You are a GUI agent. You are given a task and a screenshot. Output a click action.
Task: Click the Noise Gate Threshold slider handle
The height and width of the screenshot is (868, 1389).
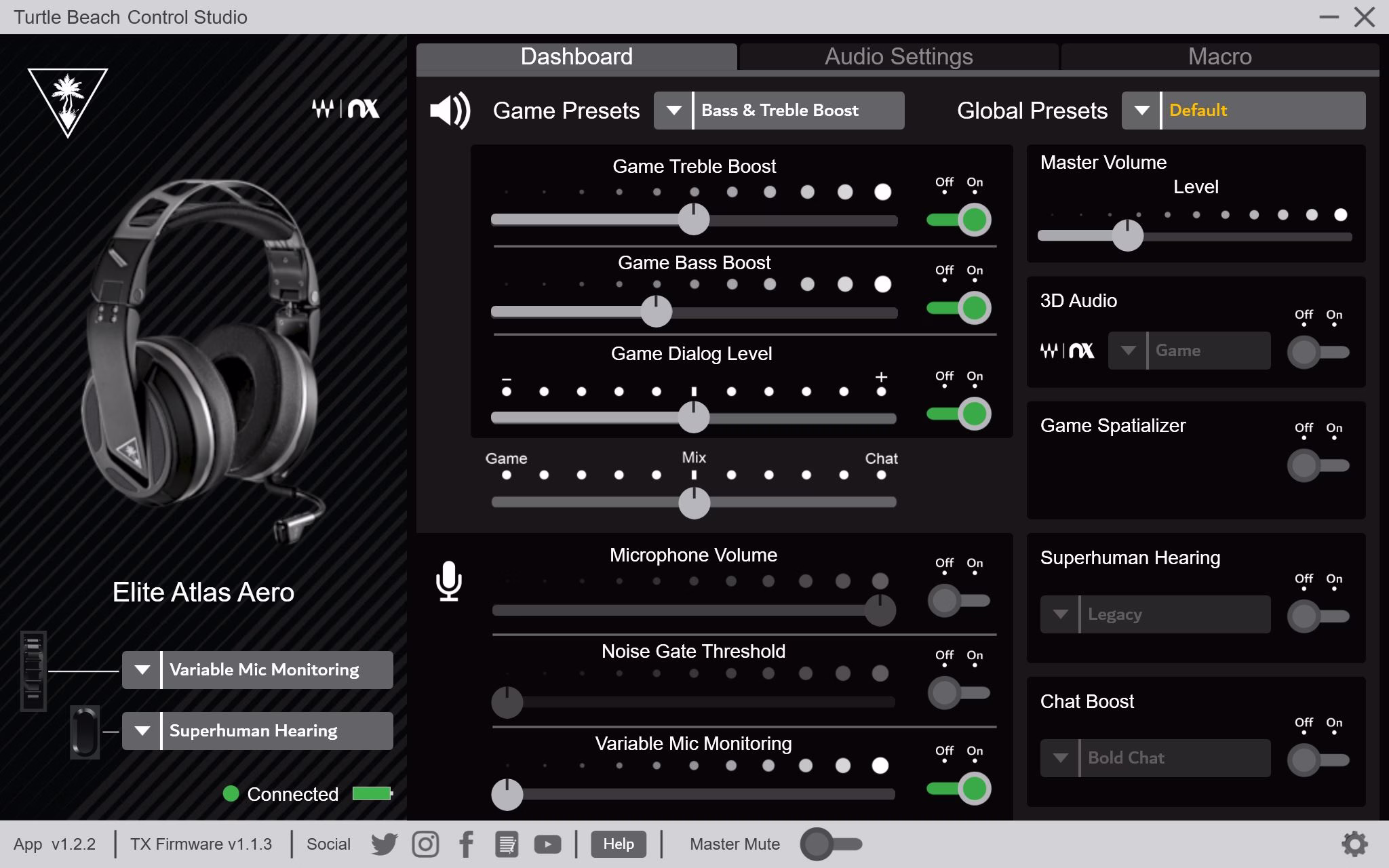507,703
